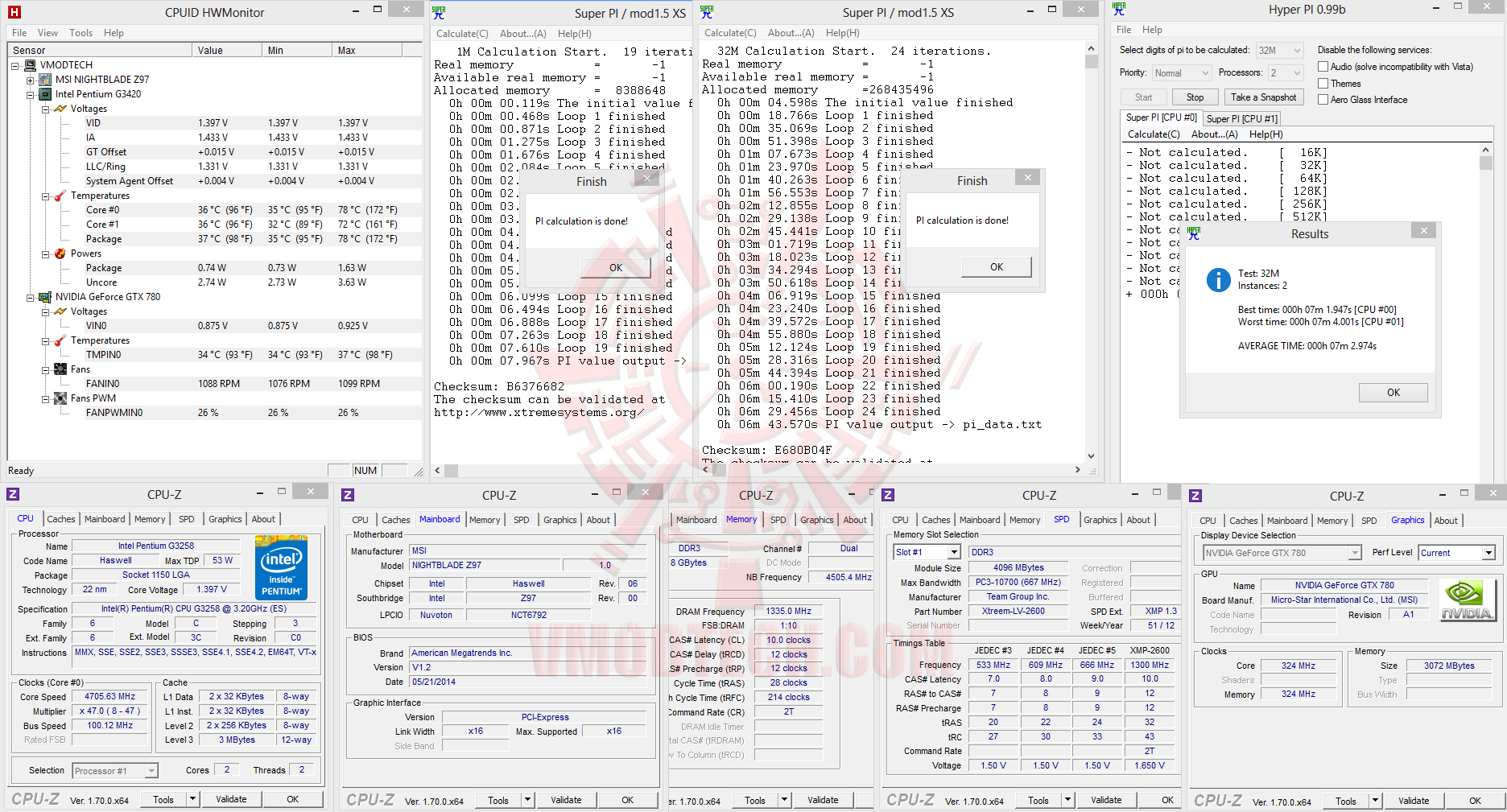Open the display device dropdown in CPU-Z Graphics
The image size is (1507, 812).
pyautogui.click(x=1282, y=553)
